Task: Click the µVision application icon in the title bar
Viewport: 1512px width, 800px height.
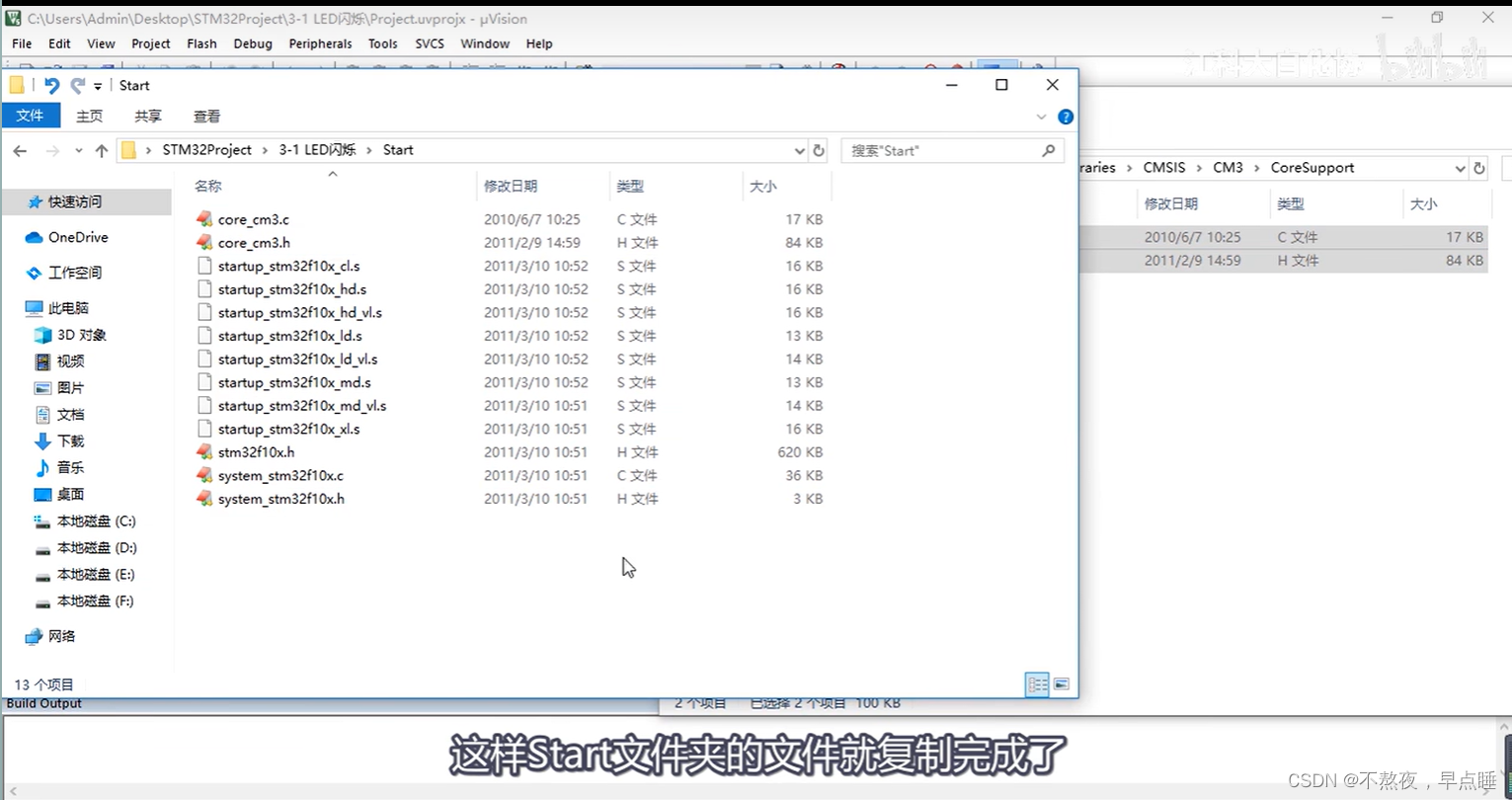Action: click(13, 19)
